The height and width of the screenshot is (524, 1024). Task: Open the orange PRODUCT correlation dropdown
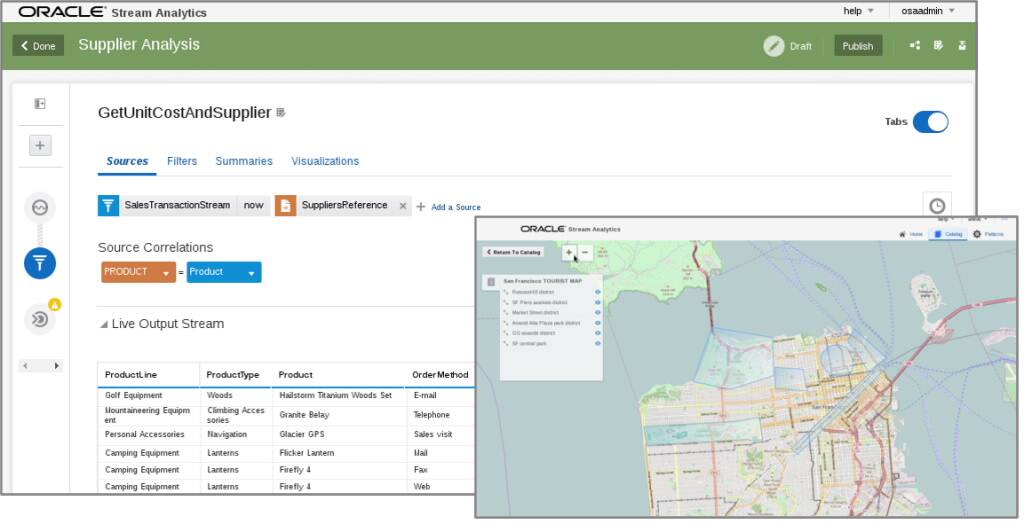tap(166, 273)
